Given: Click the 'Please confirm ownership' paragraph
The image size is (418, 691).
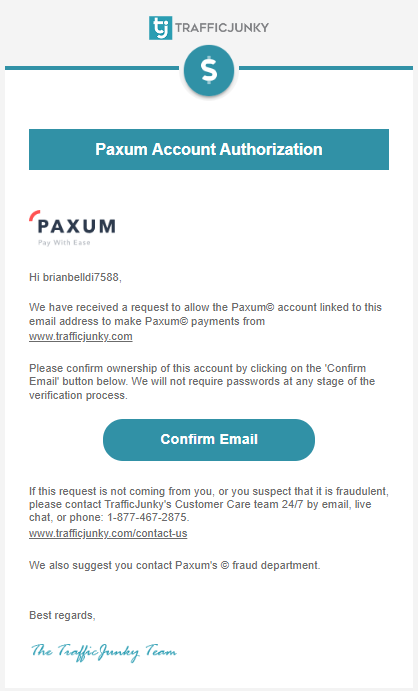Looking at the screenshot, I should [x=202, y=382].
